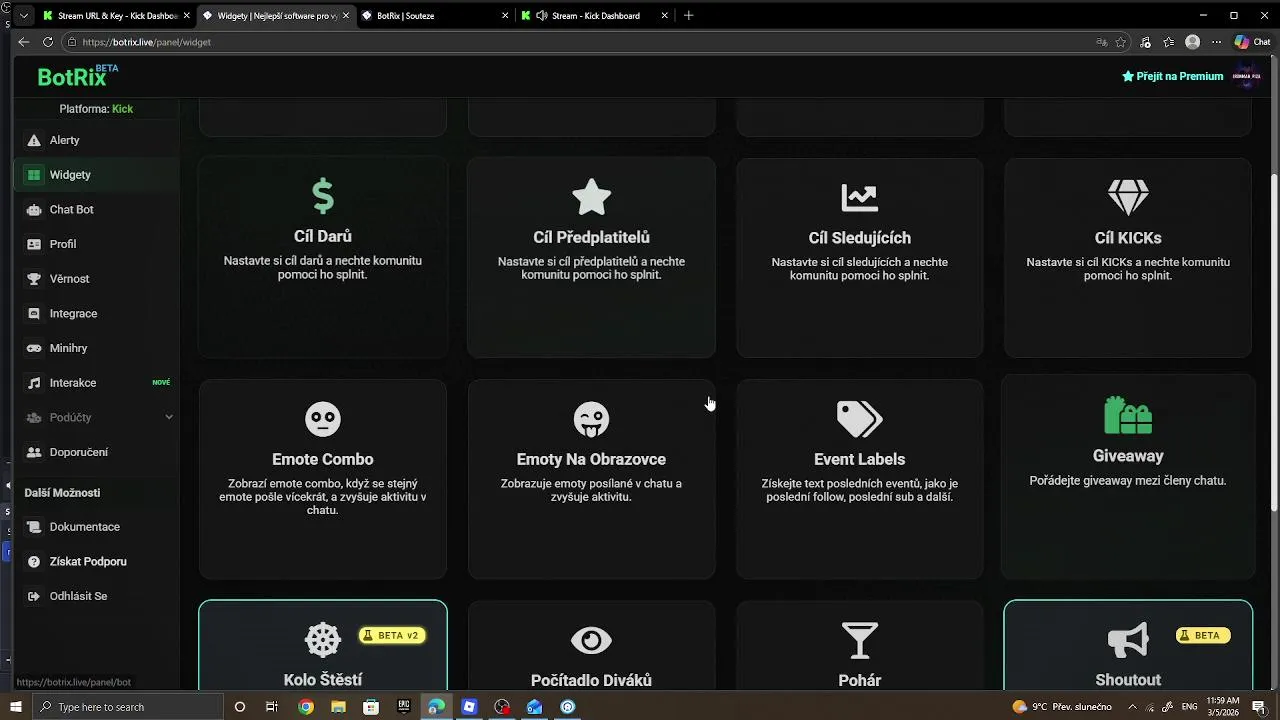Show hidden system tray icons
Image resolution: width=1280 pixels, height=720 pixels.
pos(1135,707)
